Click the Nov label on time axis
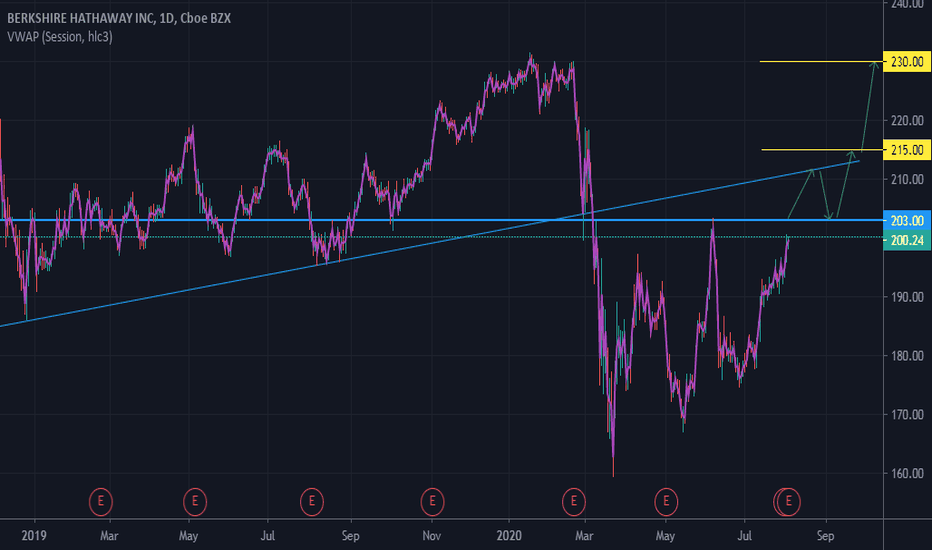The height and width of the screenshot is (550, 932). [432, 536]
